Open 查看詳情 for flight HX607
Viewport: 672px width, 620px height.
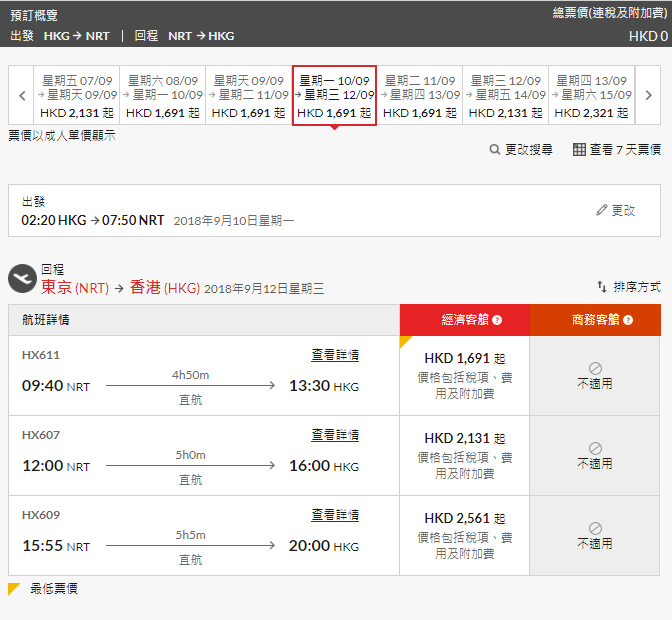335,435
